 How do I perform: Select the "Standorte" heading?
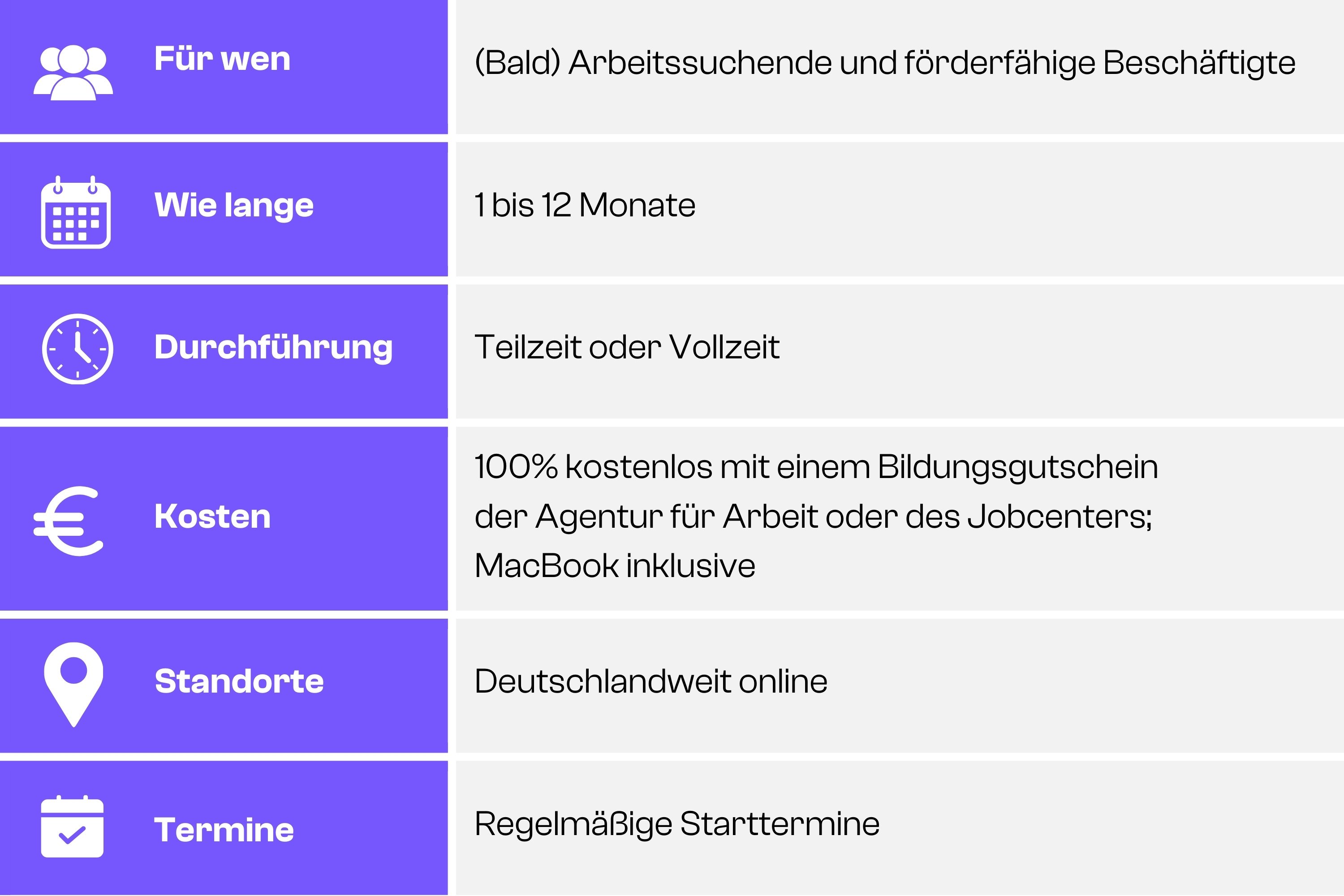pyautogui.click(x=239, y=681)
